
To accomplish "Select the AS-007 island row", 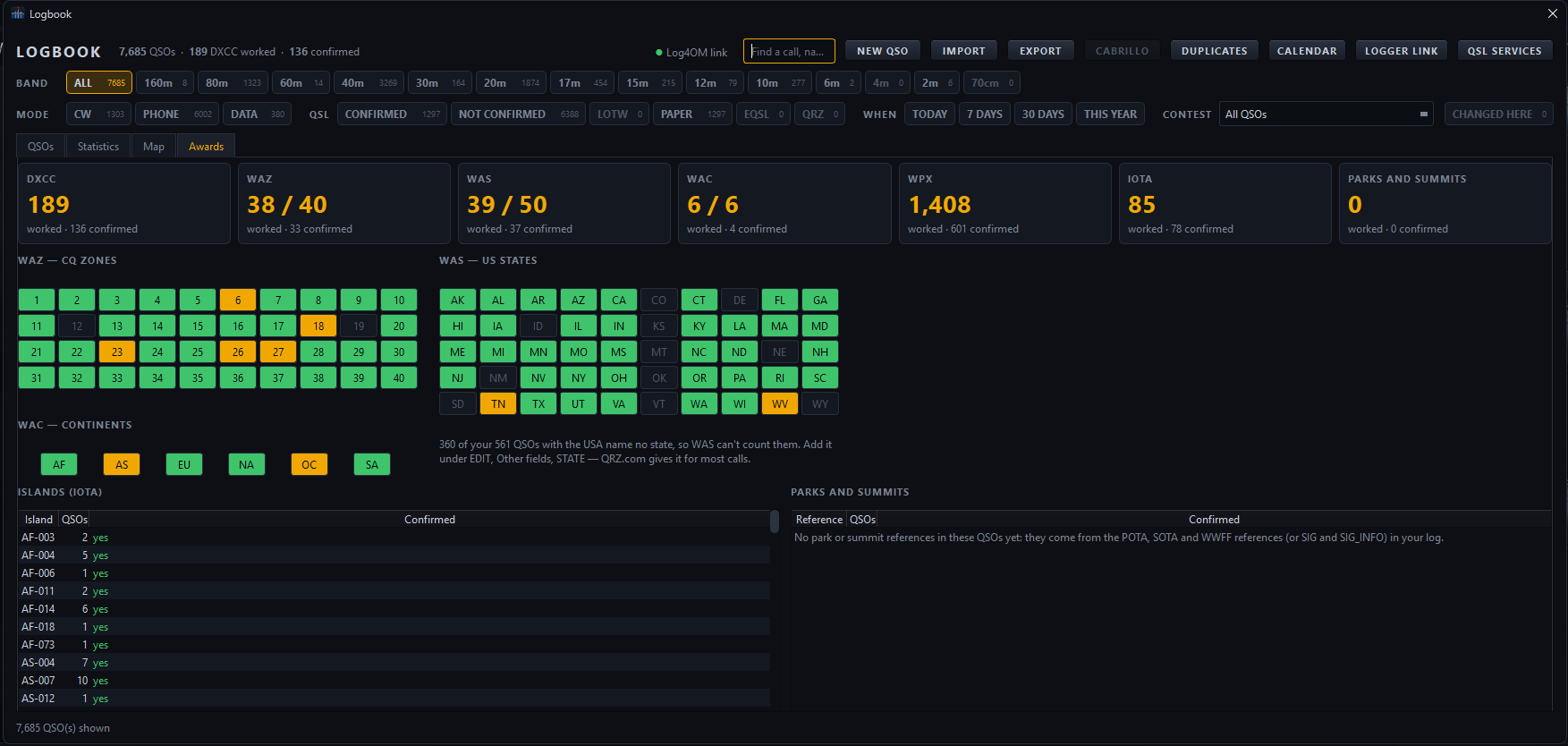I will (394, 681).
